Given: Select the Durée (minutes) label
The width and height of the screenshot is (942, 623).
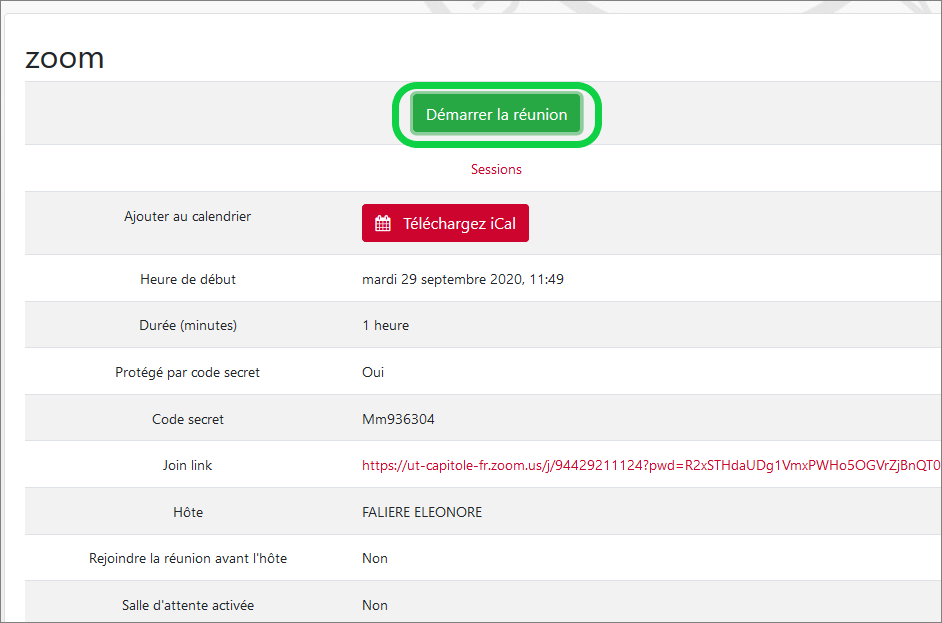Looking at the screenshot, I should click(x=187, y=326).
